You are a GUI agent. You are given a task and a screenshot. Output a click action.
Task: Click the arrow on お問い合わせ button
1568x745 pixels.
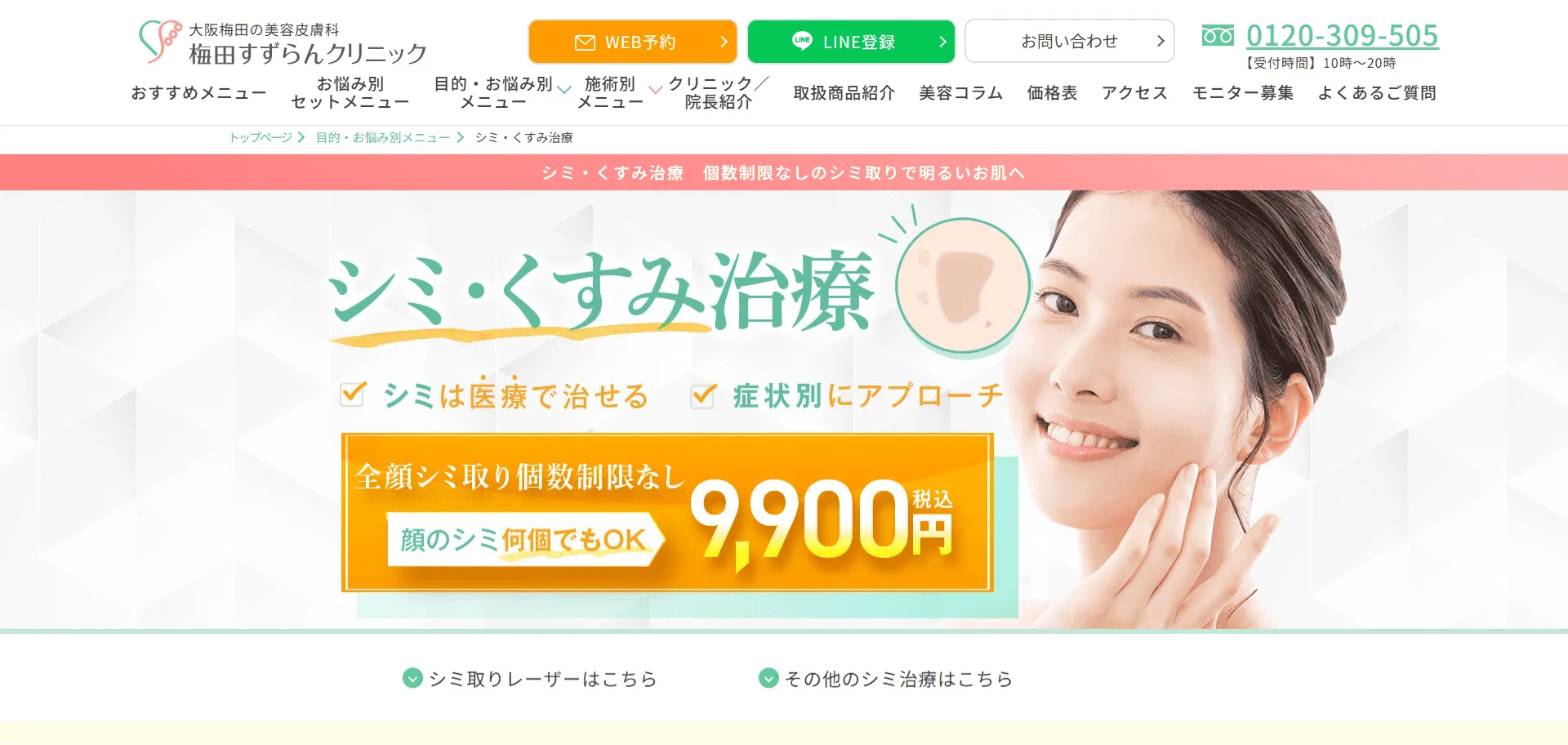[1160, 41]
